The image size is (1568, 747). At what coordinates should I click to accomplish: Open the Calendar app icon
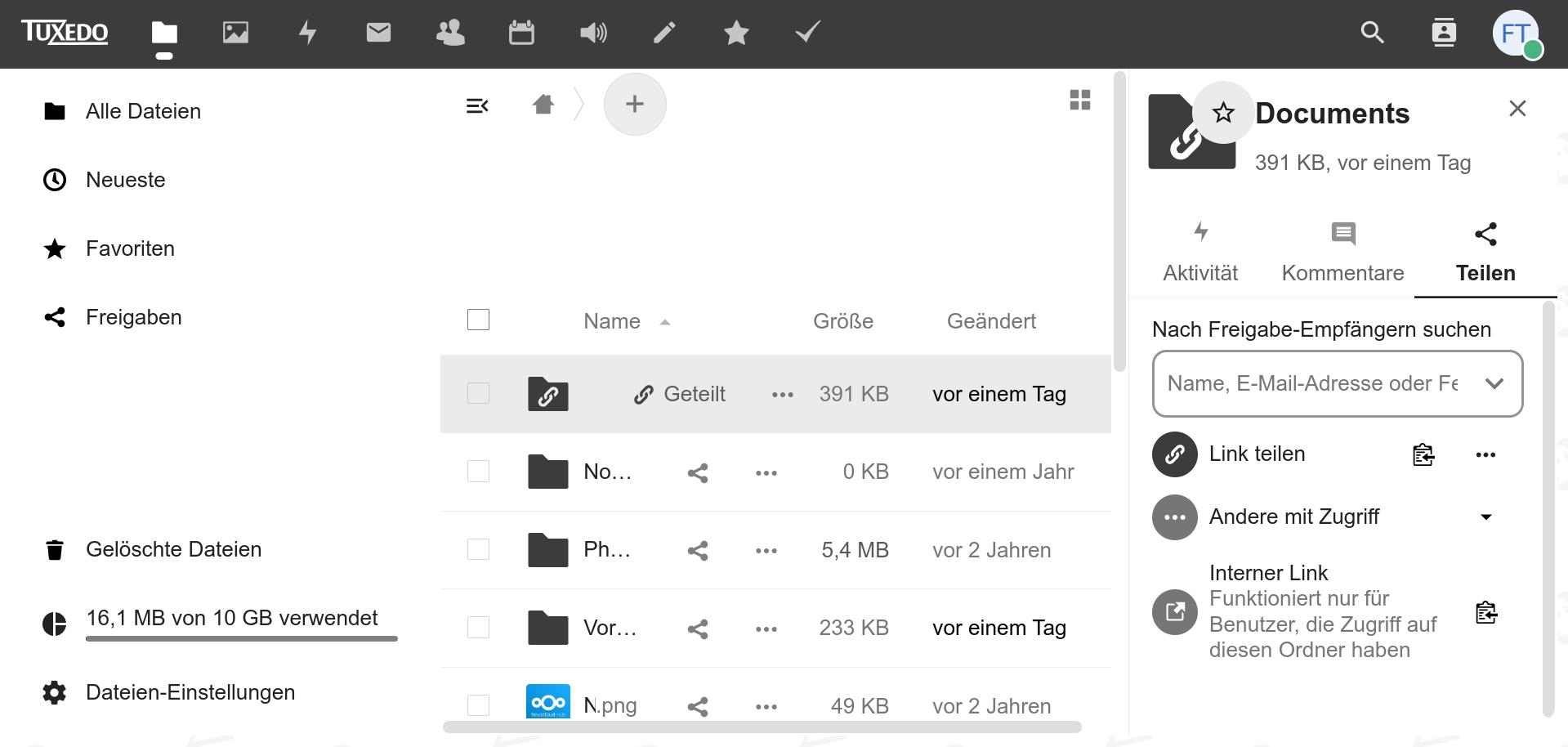521,33
